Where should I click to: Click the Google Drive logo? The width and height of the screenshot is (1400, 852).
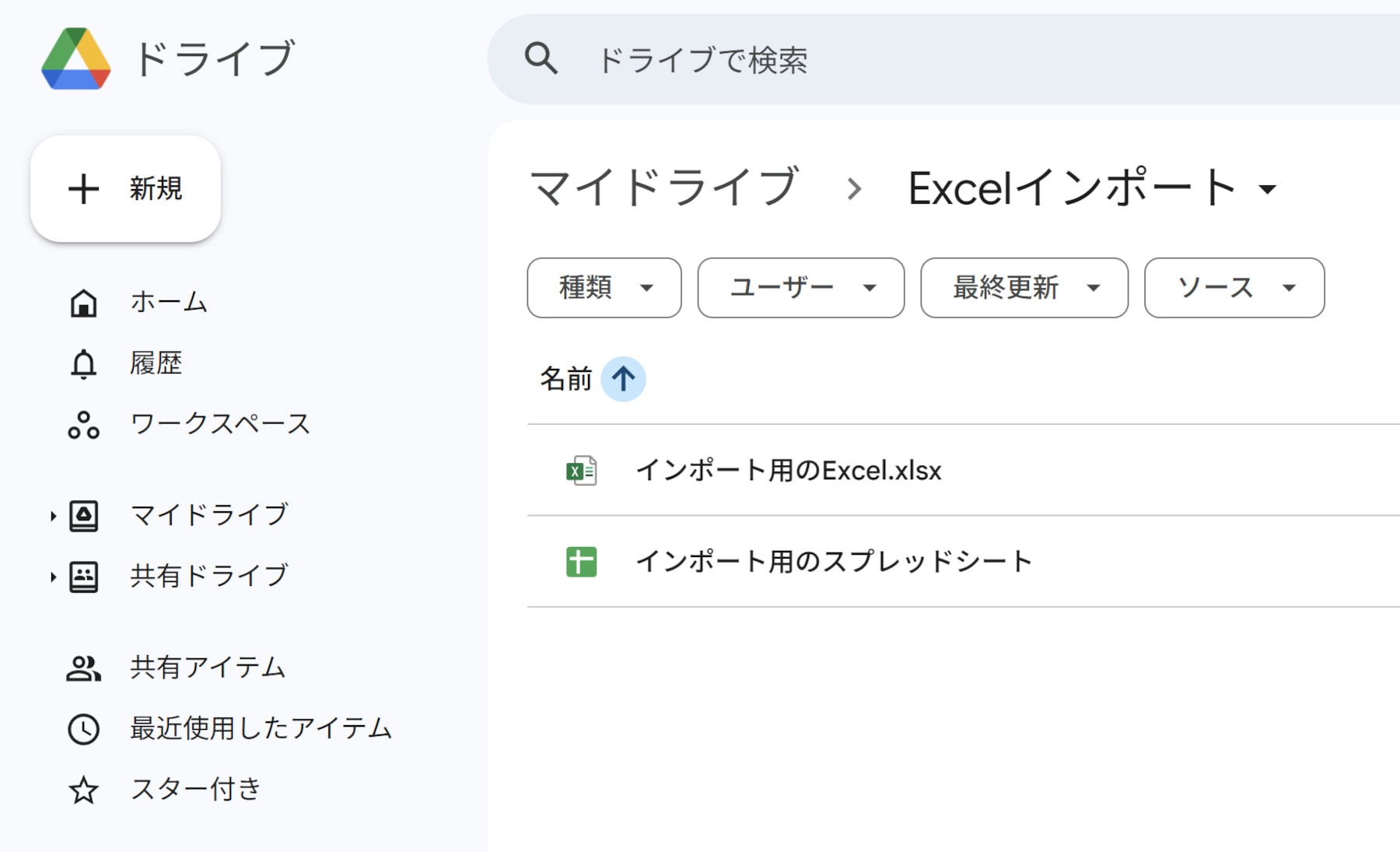pos(75,59)
